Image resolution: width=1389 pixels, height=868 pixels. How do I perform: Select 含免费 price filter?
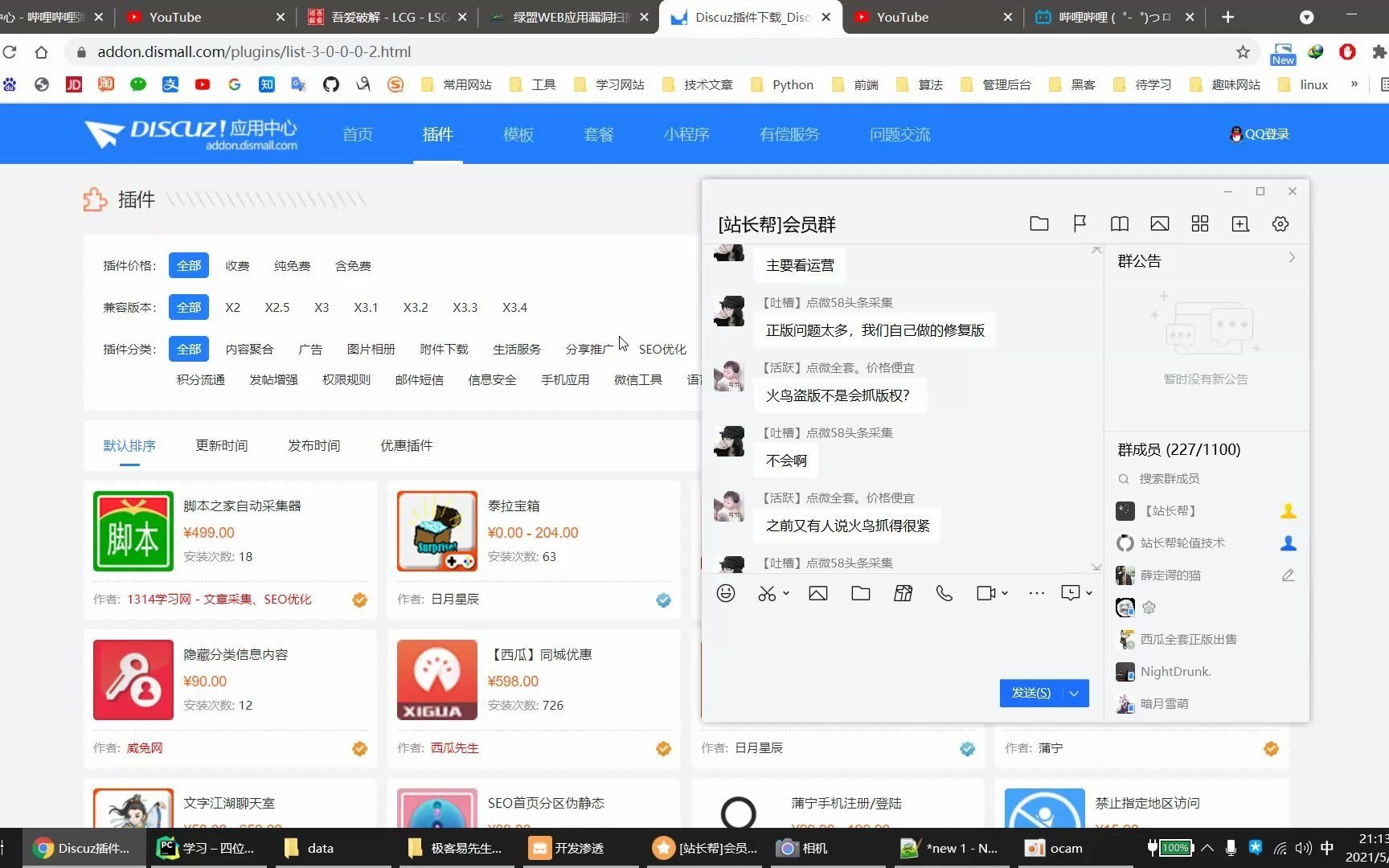click(353, 266)
